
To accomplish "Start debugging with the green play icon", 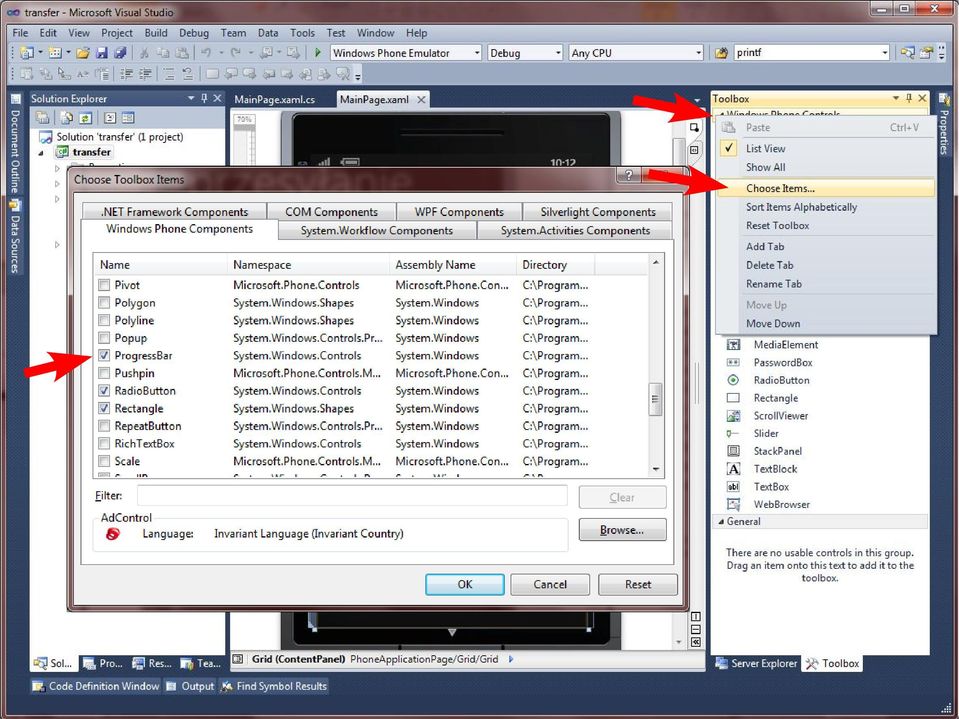I will 317,53.
